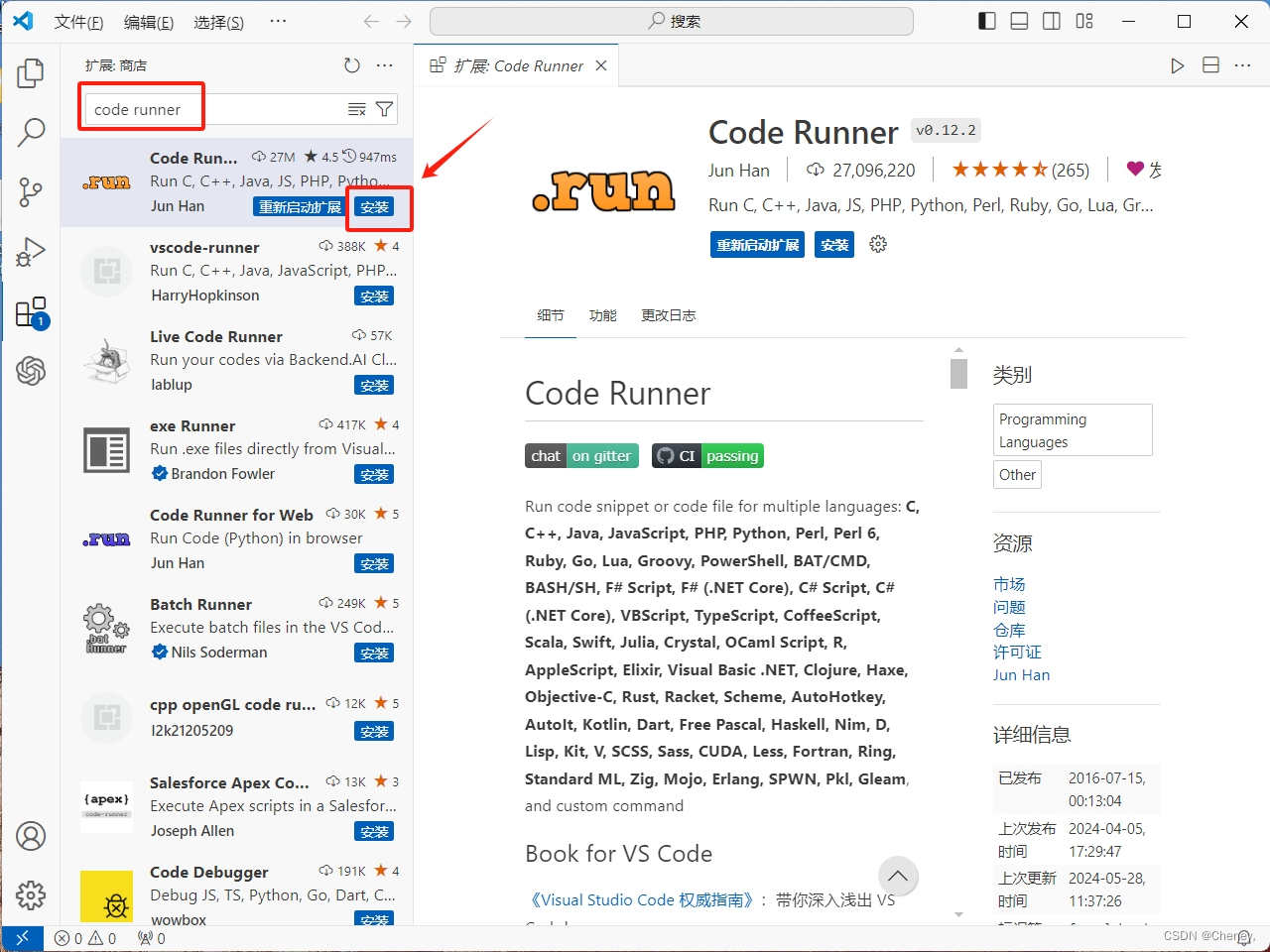Click the details page scrollbar thumb
1270x952 pixels.
[x=958, y=374]
